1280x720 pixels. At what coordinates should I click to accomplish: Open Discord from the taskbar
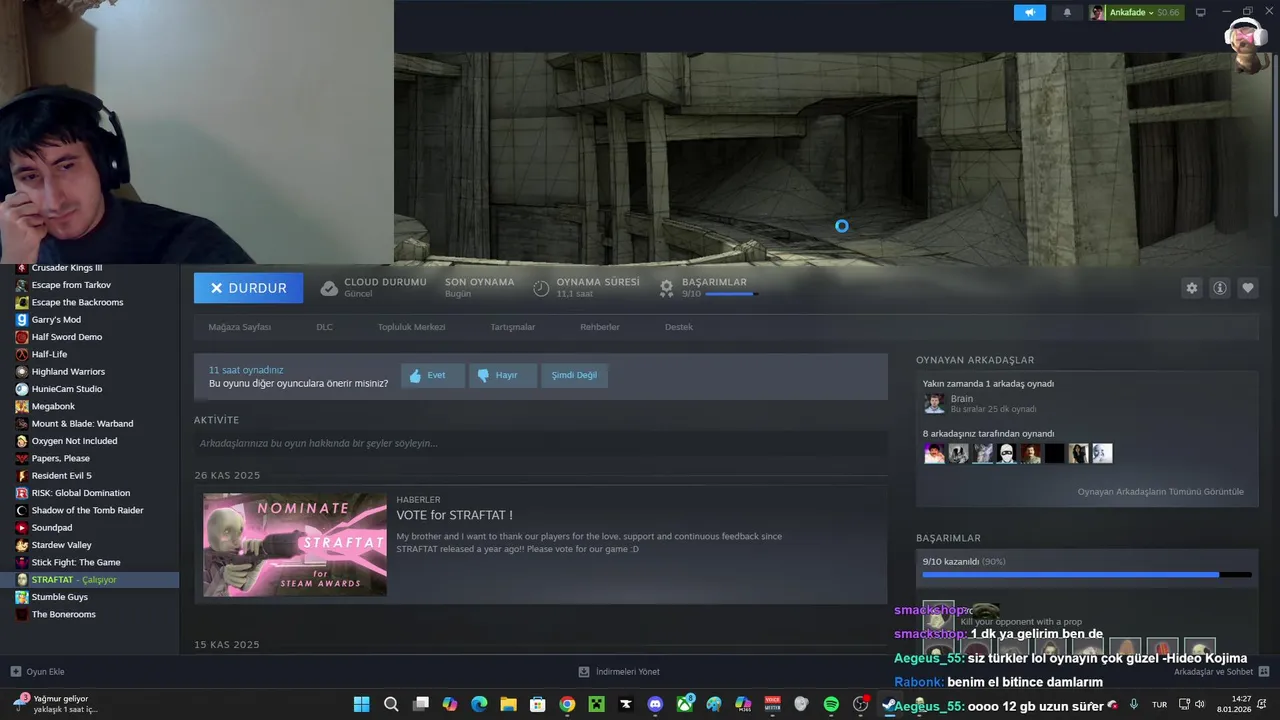point(655,704)
